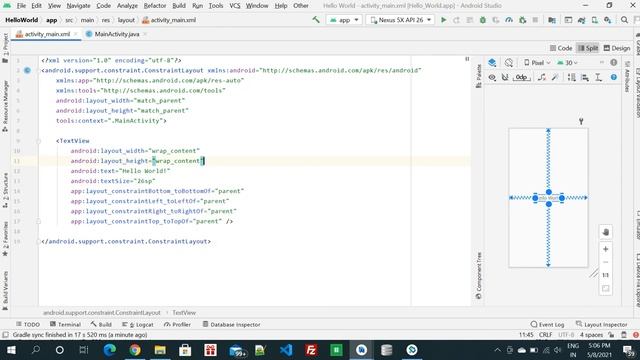Open the SDK Manager icon

[608, 20]
